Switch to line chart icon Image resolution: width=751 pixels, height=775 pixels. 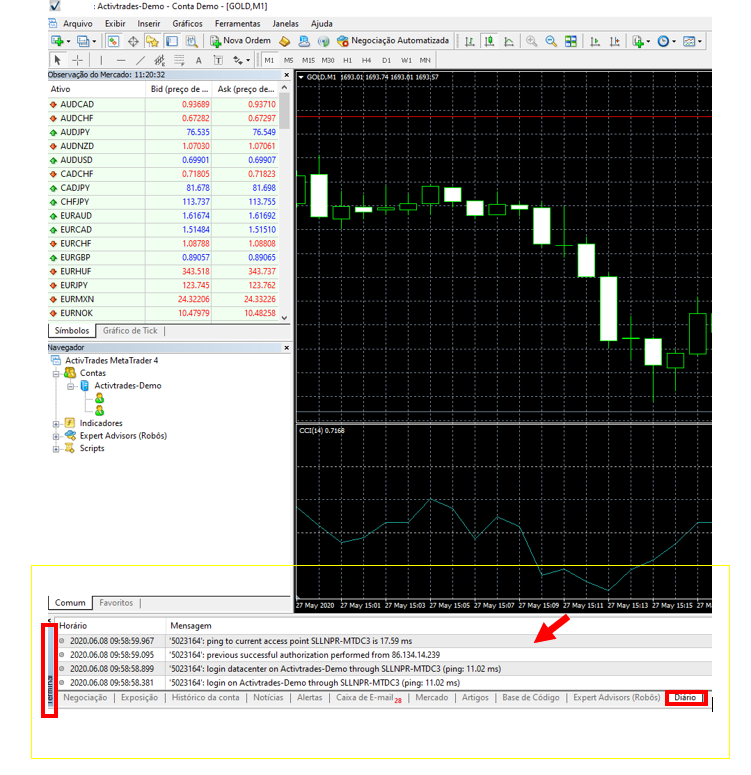pos(509,41)
